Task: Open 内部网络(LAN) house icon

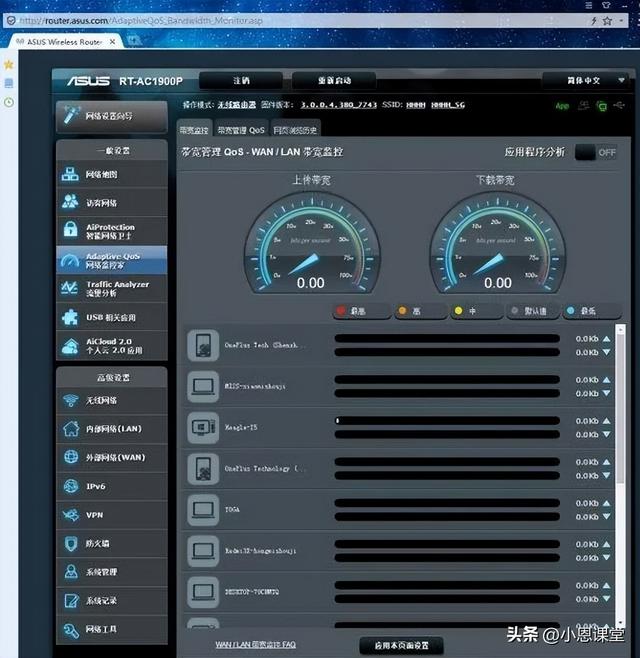Action: [71, 428]
